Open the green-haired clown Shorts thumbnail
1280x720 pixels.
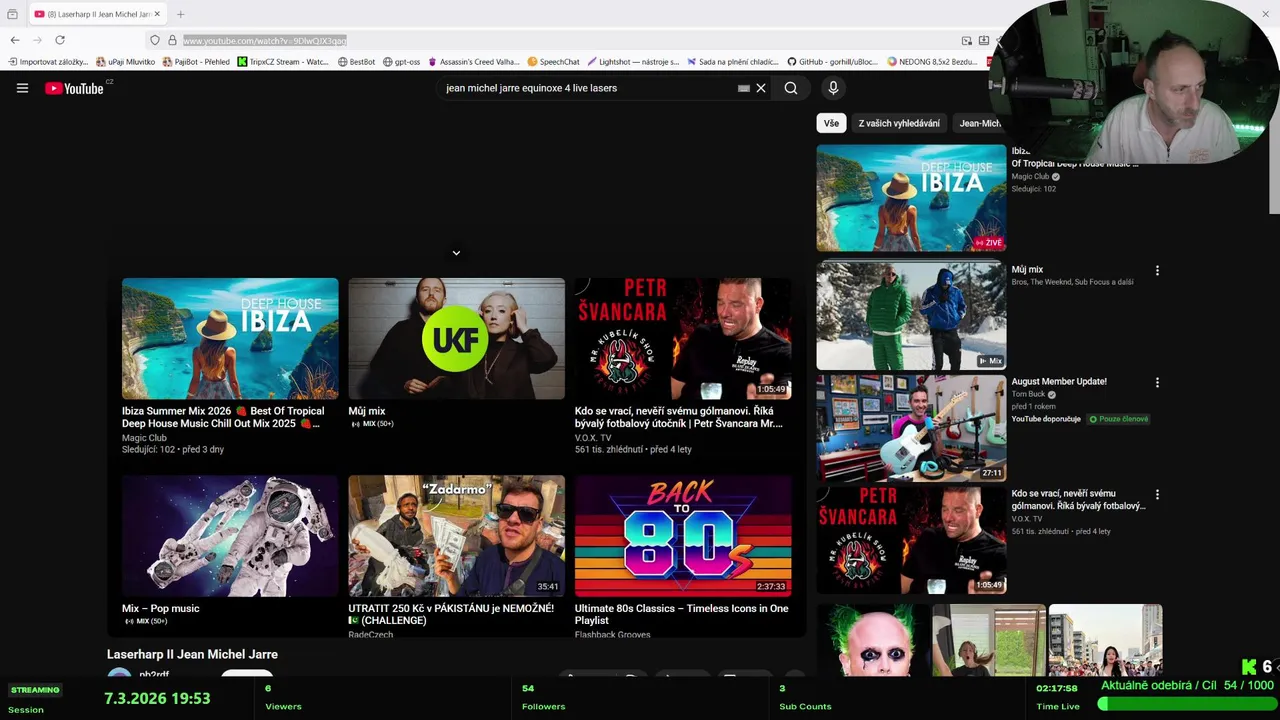873,640
